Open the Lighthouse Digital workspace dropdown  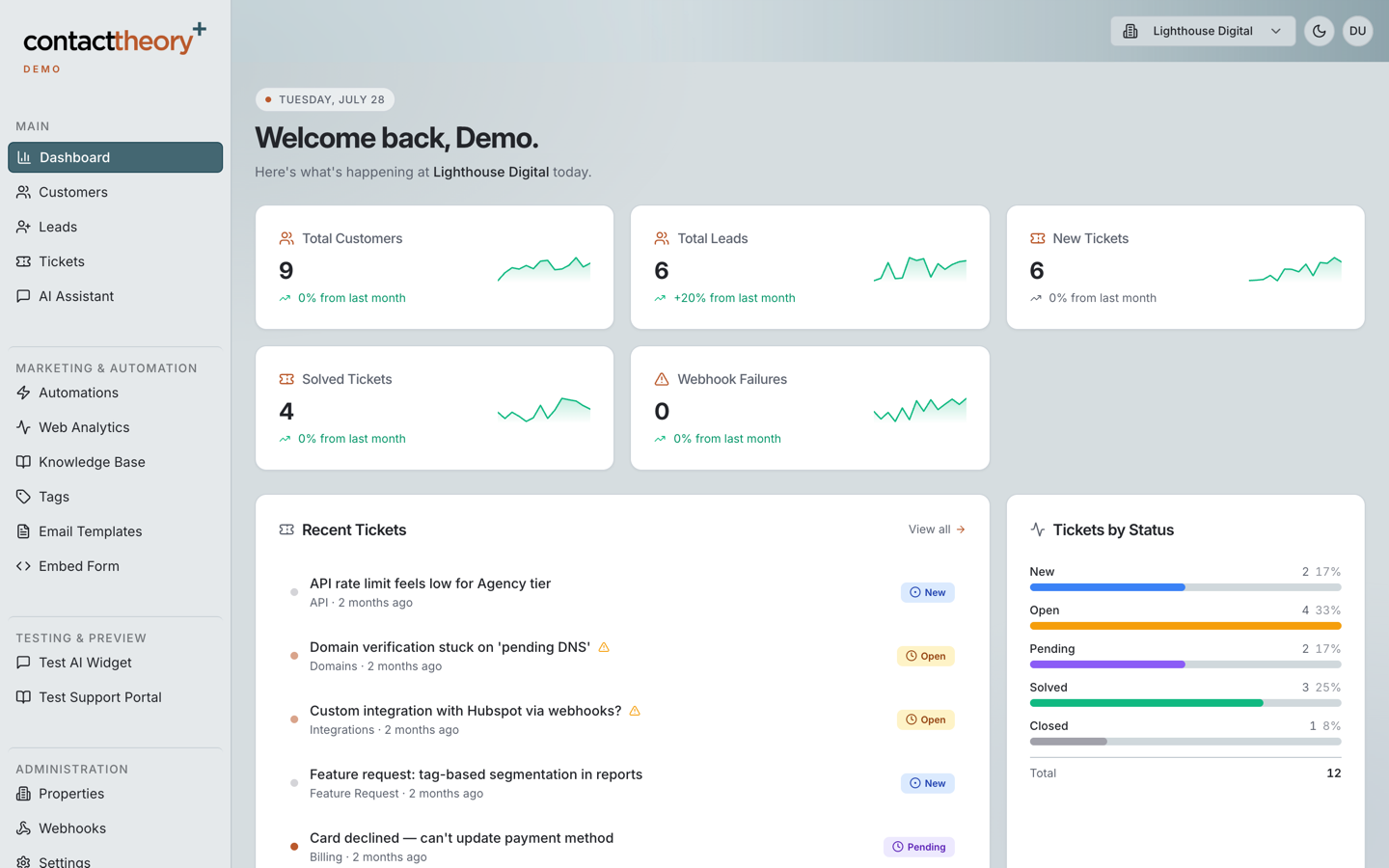pos(1203,31)
